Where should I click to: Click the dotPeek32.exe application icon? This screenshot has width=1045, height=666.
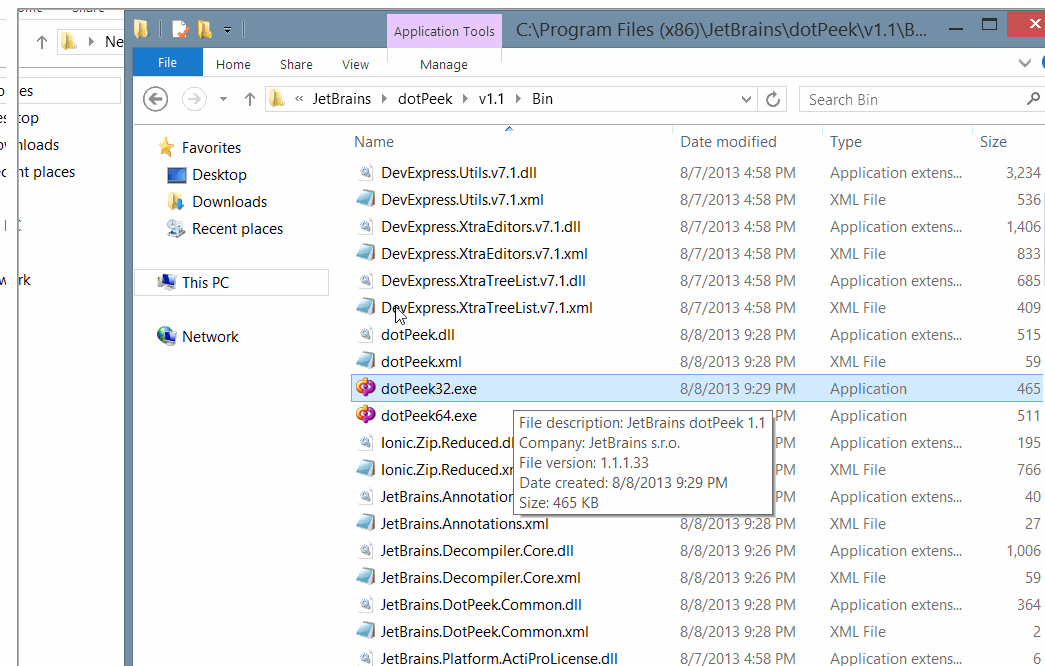point(365,387)
